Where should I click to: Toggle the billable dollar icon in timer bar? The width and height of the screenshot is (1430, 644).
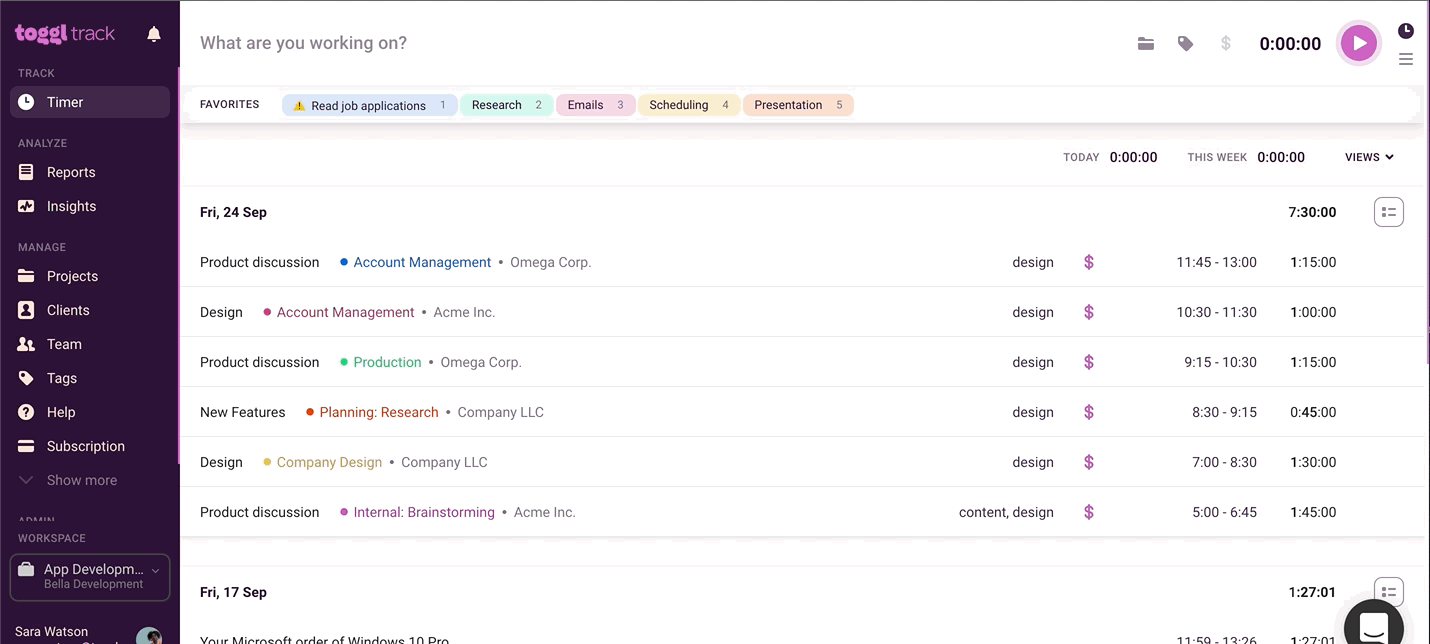click(x=1225, y=44)
